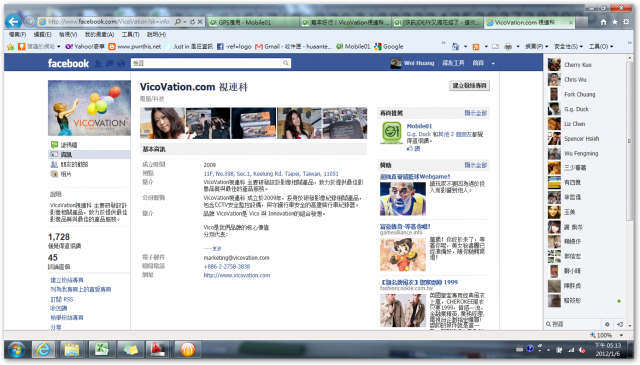The image size is (640, 365).
Task: Switch to the DEFY Mobile01 tab
Action: 437,22
